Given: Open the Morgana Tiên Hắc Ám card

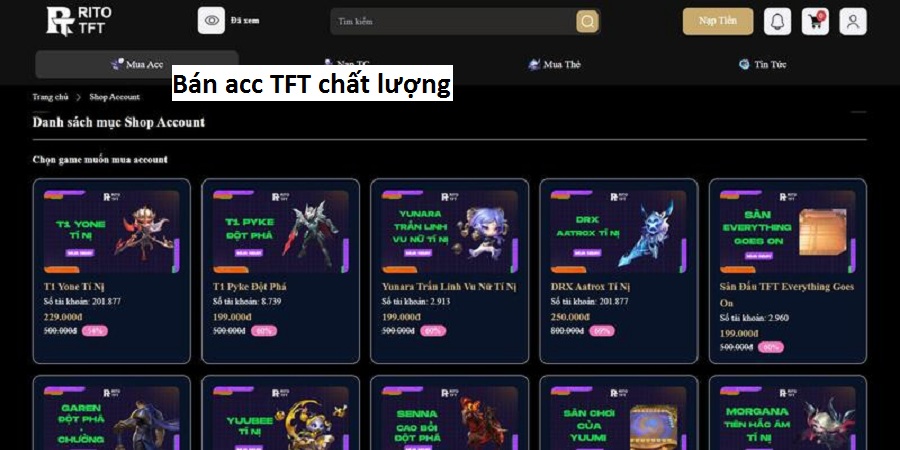Looking at the screenshot, I should coord(788,413).
